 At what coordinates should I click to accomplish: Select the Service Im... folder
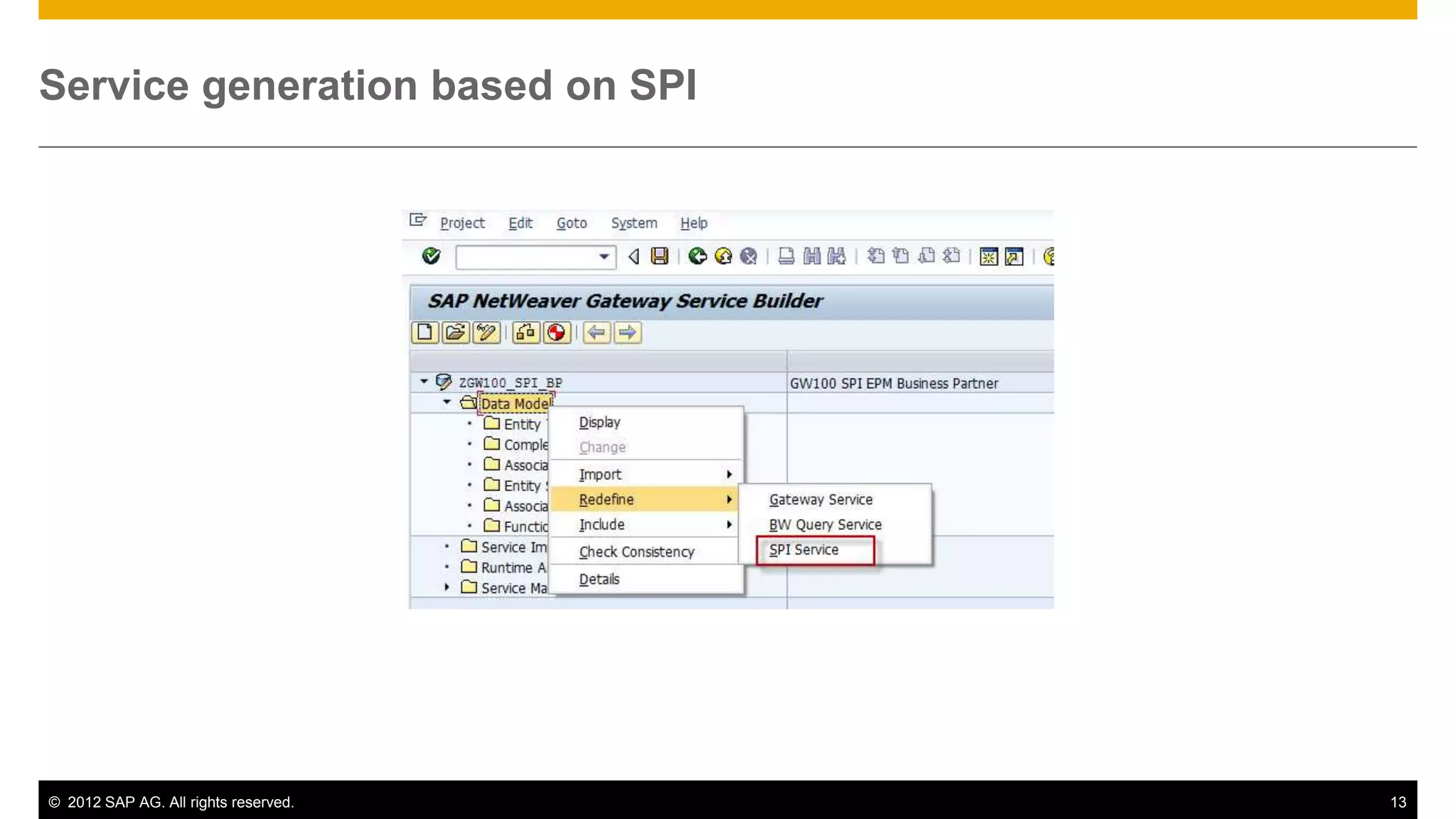tap(514, 547)
